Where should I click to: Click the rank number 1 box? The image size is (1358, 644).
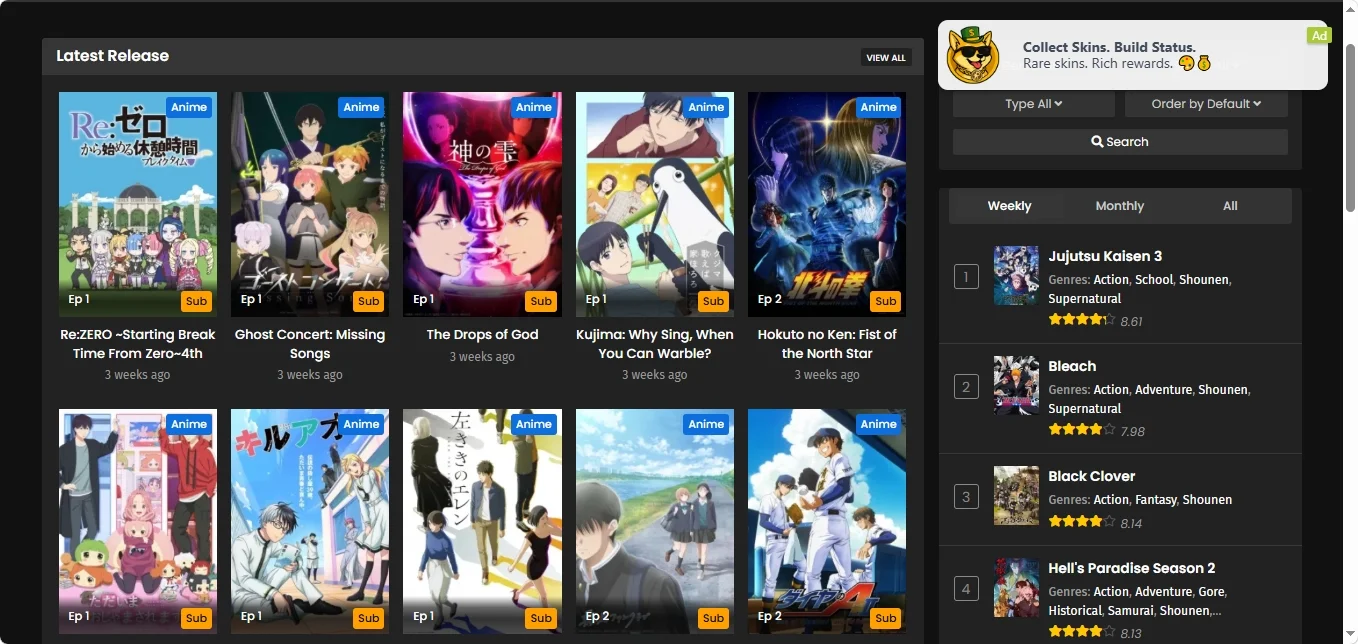coord(966,276)
